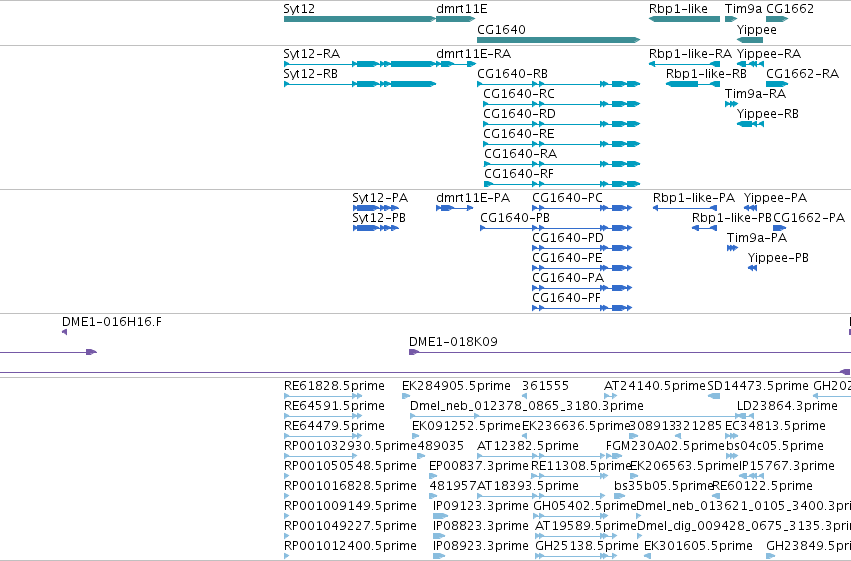Screen dimensions: 851x561
Task: Select the EP00837.3prime EST
Action: pyautogui.click(x=433, y=476)
